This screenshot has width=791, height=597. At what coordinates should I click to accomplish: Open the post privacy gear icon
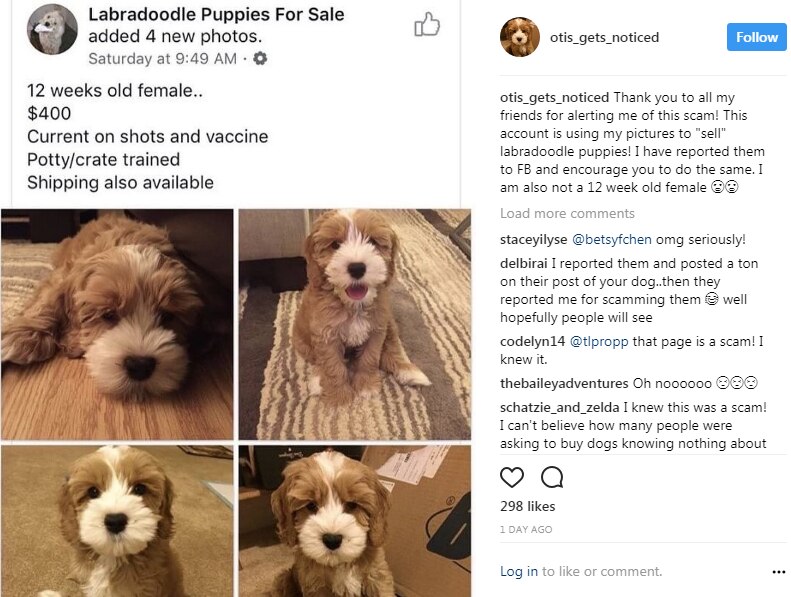click(x=260, y=59)
